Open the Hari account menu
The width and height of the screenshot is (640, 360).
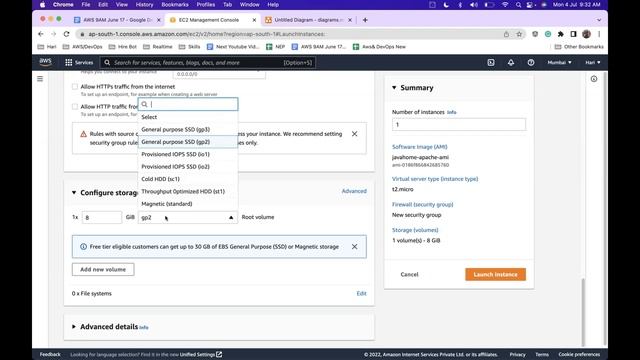pyautogui.click(x=593, y=62)
